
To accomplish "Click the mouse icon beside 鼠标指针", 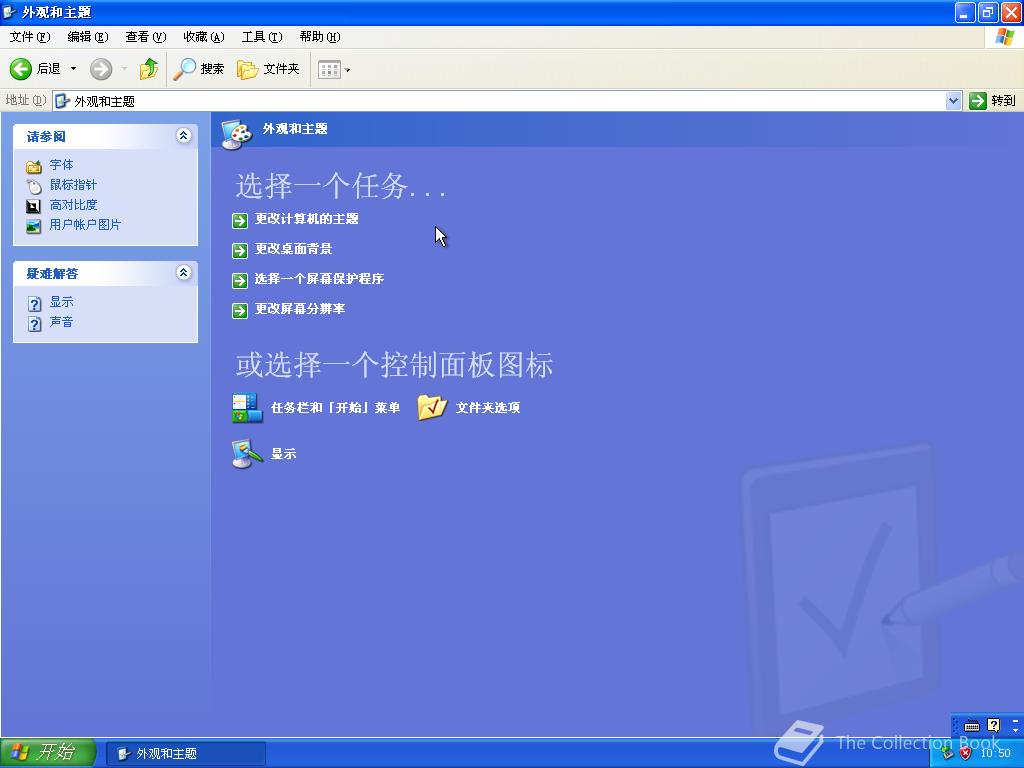I will pos(33,185).
